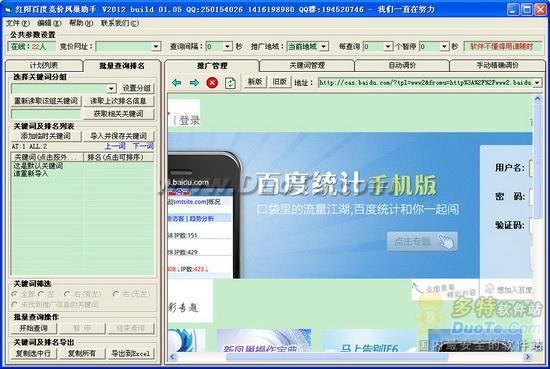Screen dimensions: 550x369
Task: Click the vertical scrollbar up arrow
Action: pyautogui.click(x=537, y=99)
